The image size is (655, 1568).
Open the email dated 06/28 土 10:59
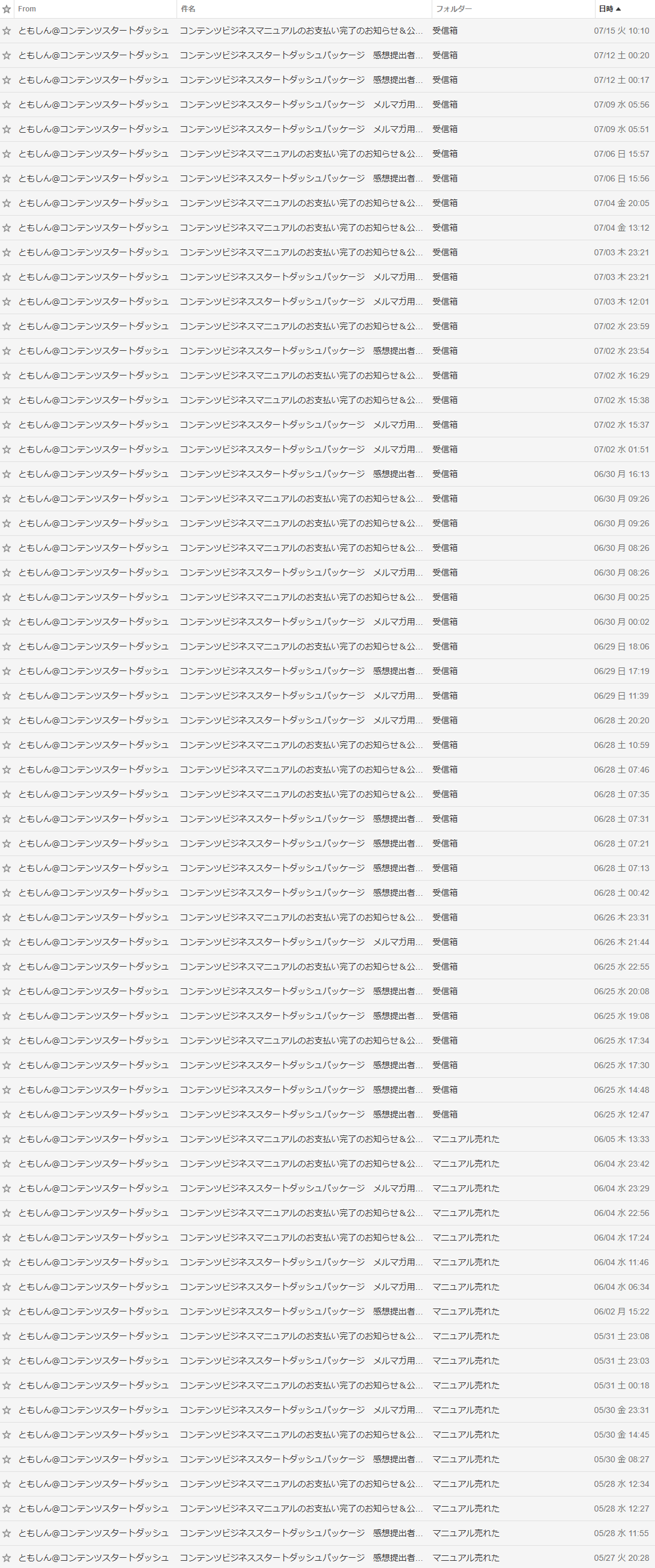(x=327, y=745)
